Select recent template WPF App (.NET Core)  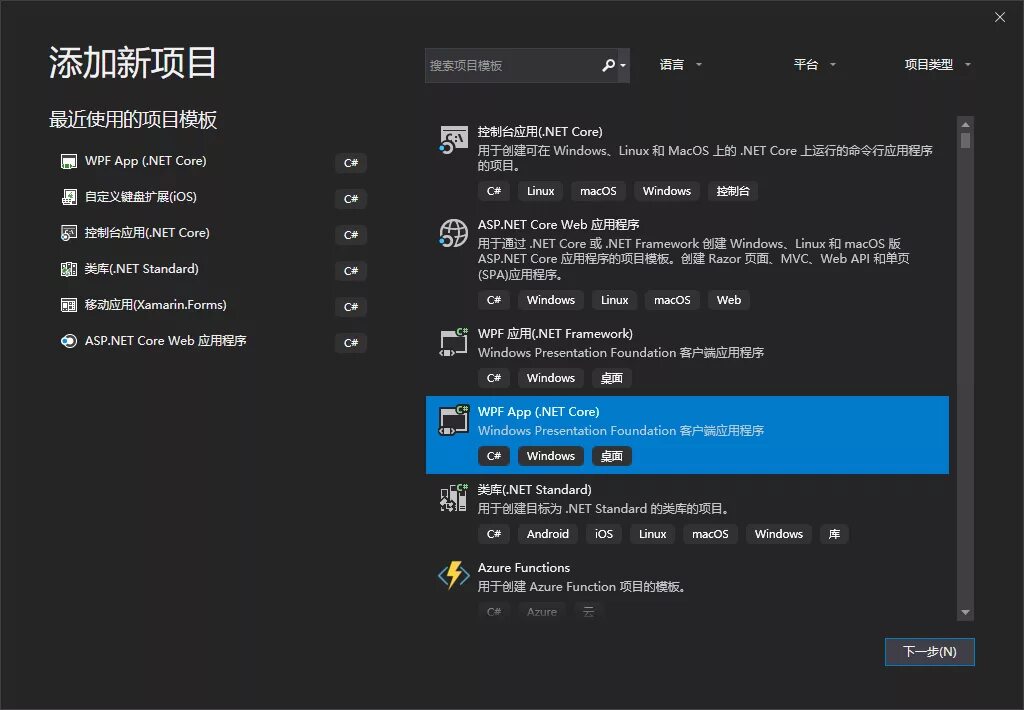[x=145, y=161]
